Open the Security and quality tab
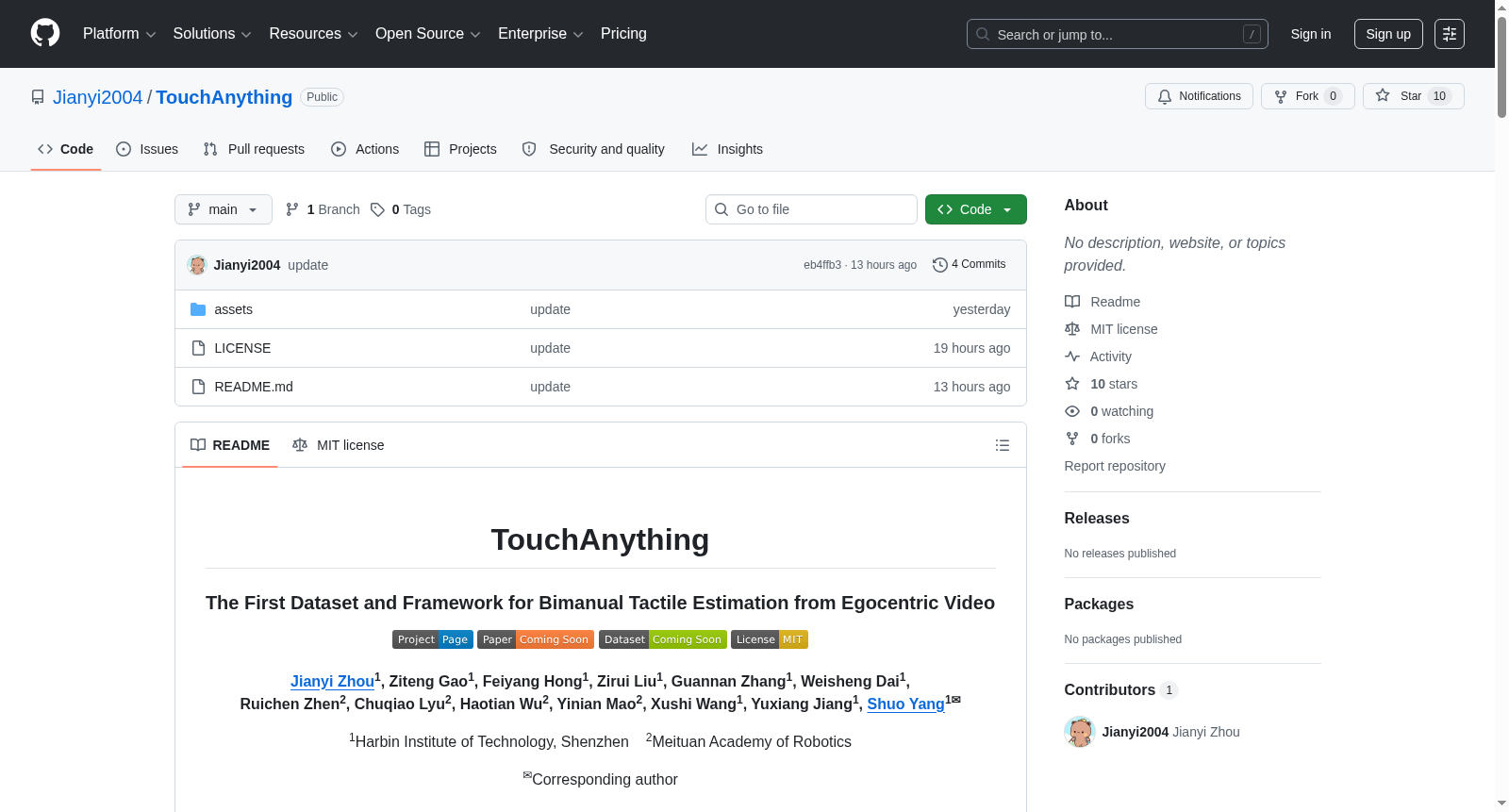 (x=593, y=149)
